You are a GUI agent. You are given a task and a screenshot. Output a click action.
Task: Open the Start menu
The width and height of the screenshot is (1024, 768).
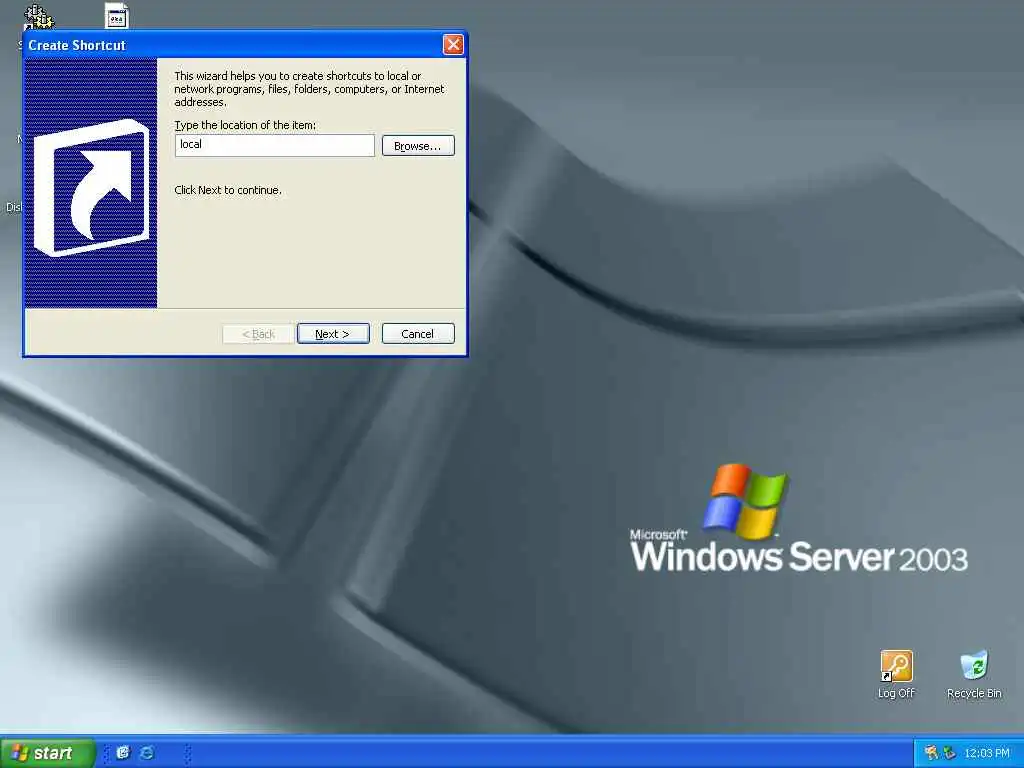pyautogui.click(x=46, y=752)
